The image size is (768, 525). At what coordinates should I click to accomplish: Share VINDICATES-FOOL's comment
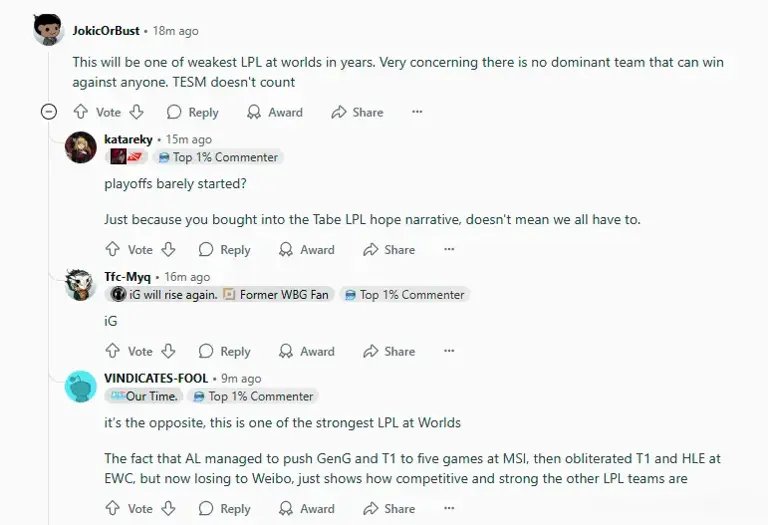[x=389, y=508]
